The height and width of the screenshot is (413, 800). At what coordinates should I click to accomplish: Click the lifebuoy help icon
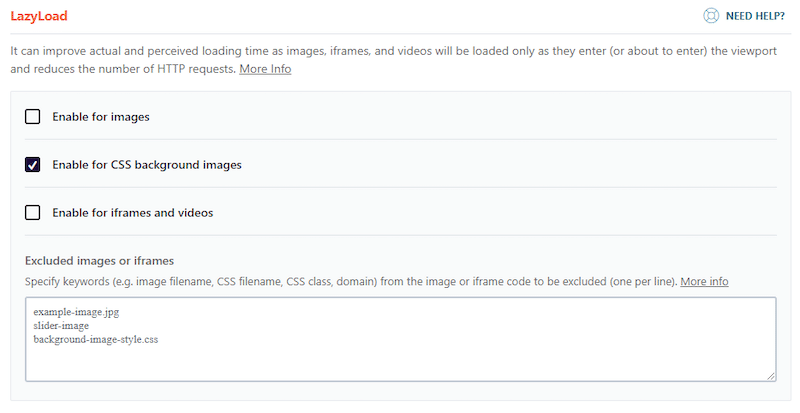(711, 16)
